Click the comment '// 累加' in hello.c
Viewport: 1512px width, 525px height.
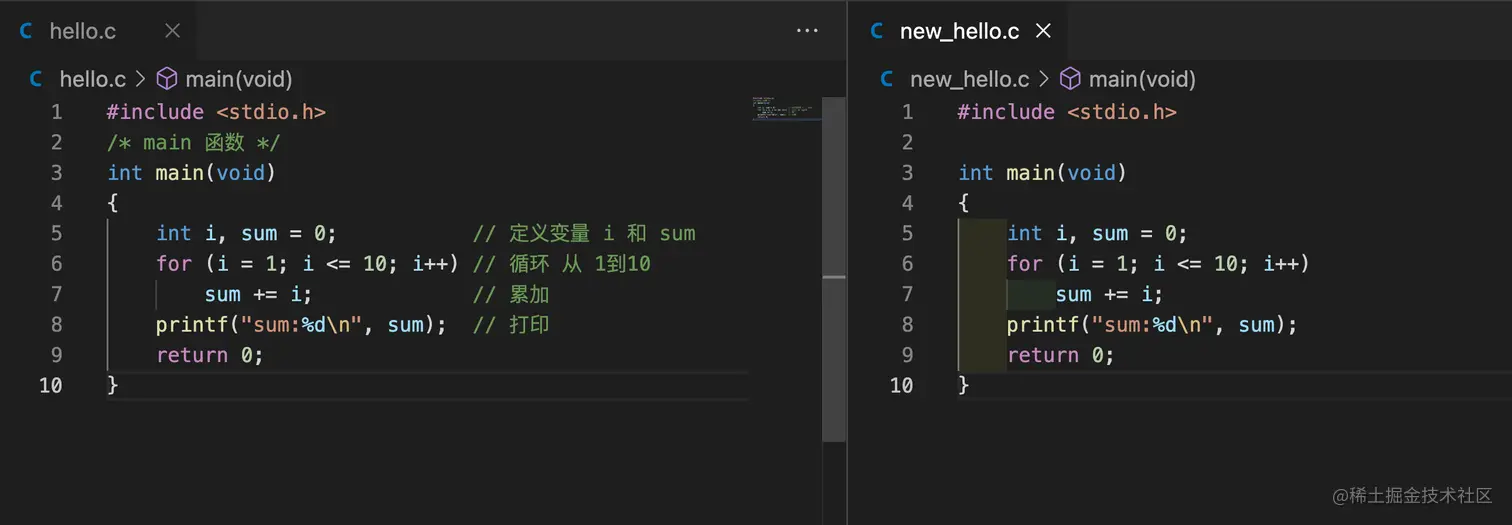[x=511, y=294]
